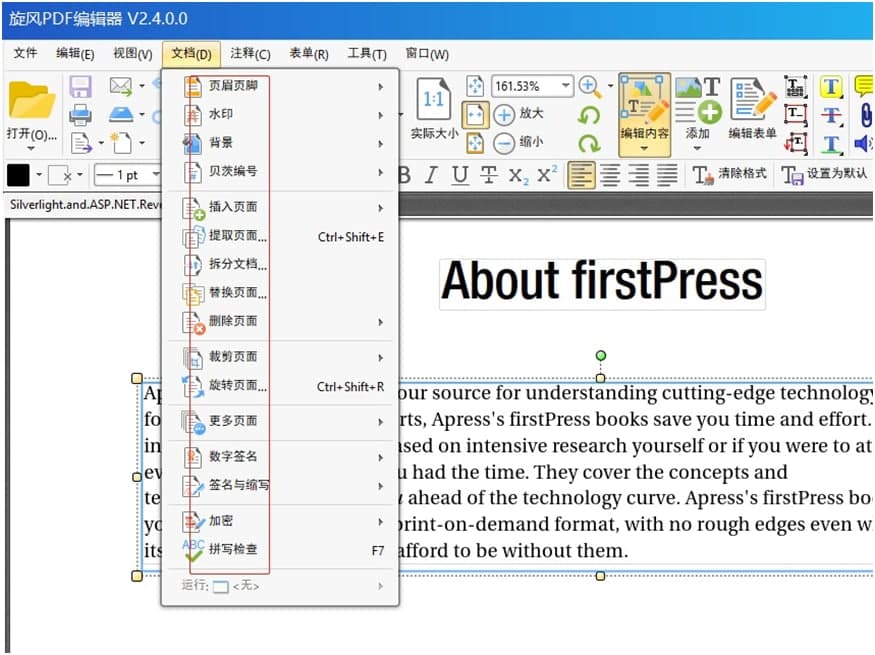This screenshot has width=875, height=655.
Task: Open the File (文件) menu
Action: click(26, 54)
